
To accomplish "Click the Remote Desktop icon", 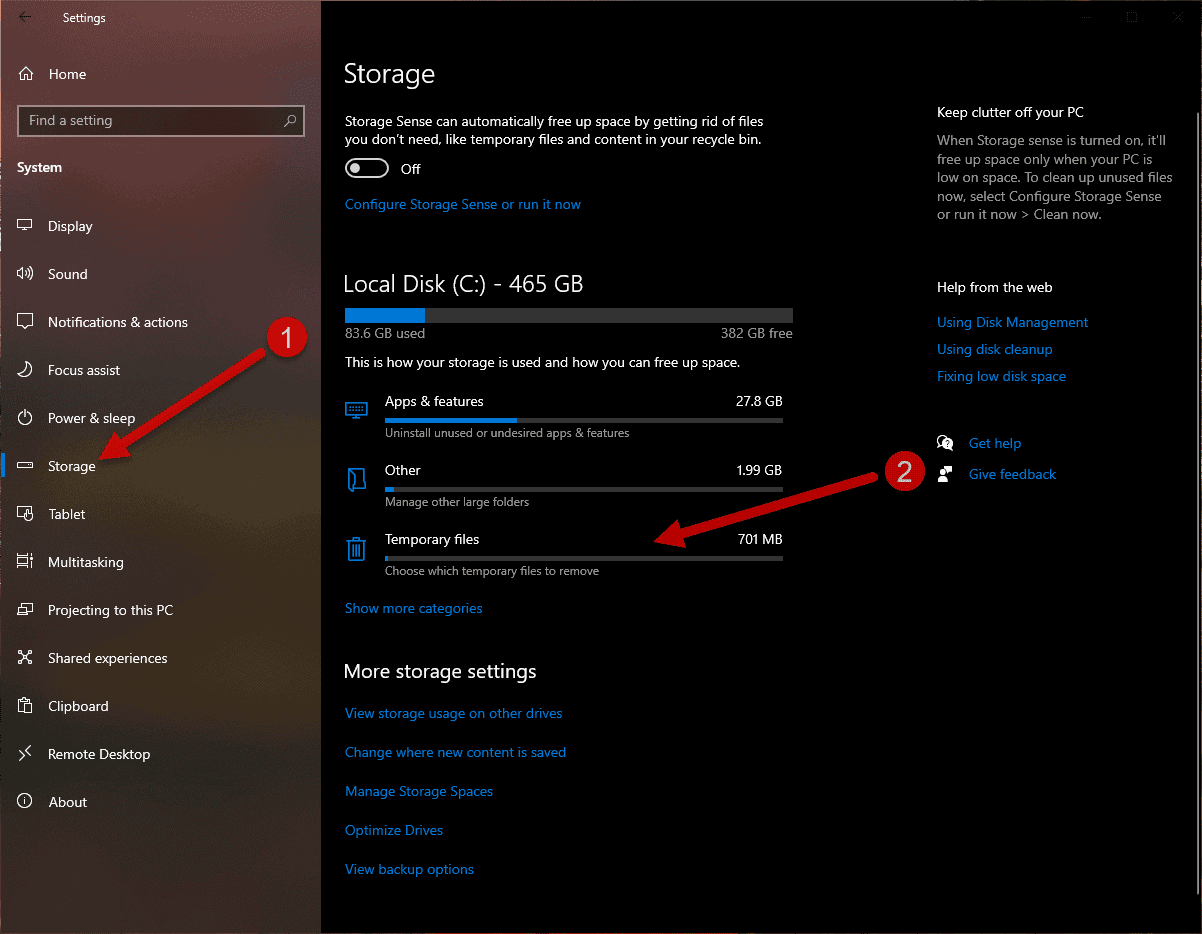I will coord(26,754).
